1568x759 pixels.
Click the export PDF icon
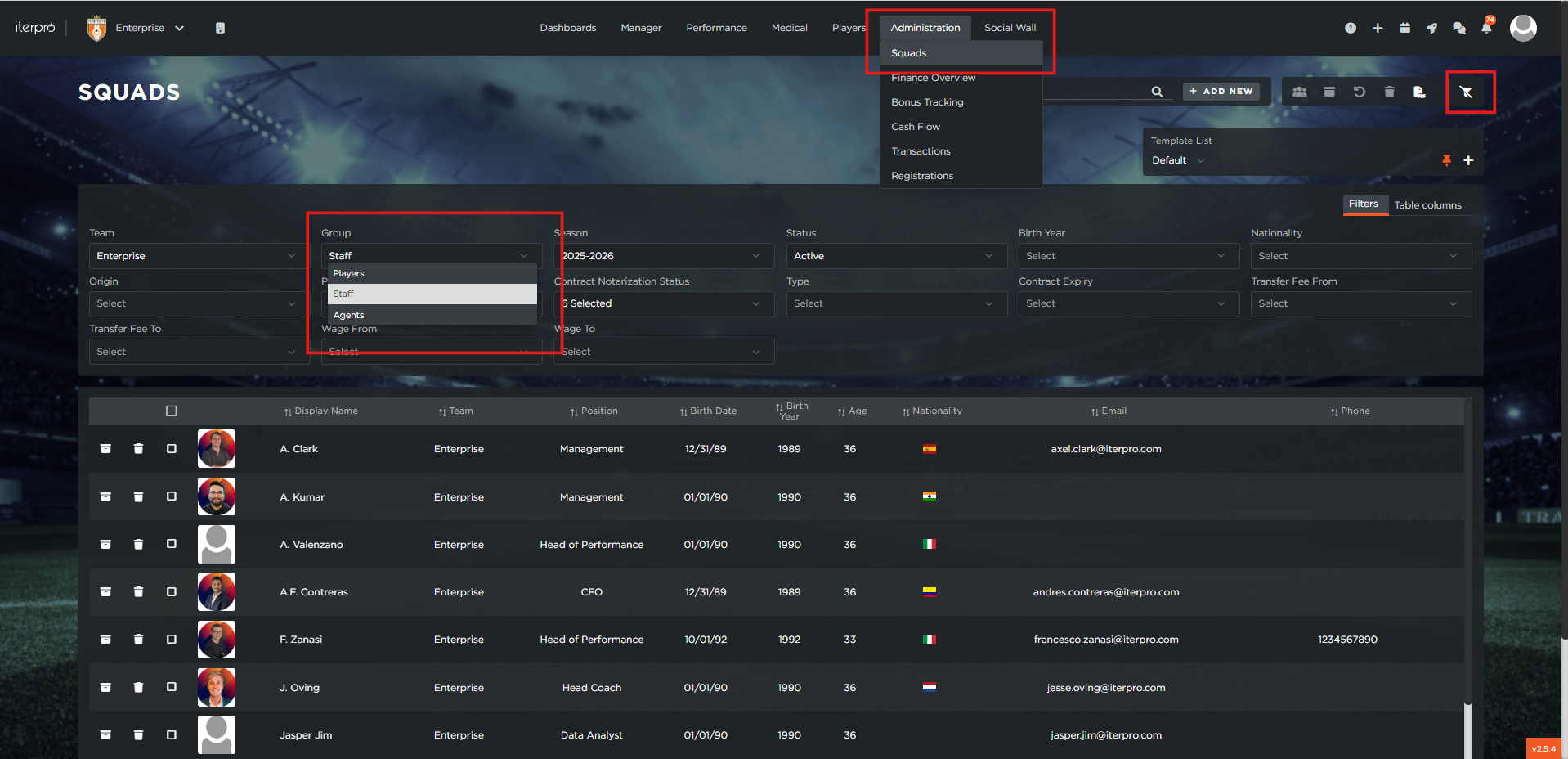click(x=1419, y=92)
